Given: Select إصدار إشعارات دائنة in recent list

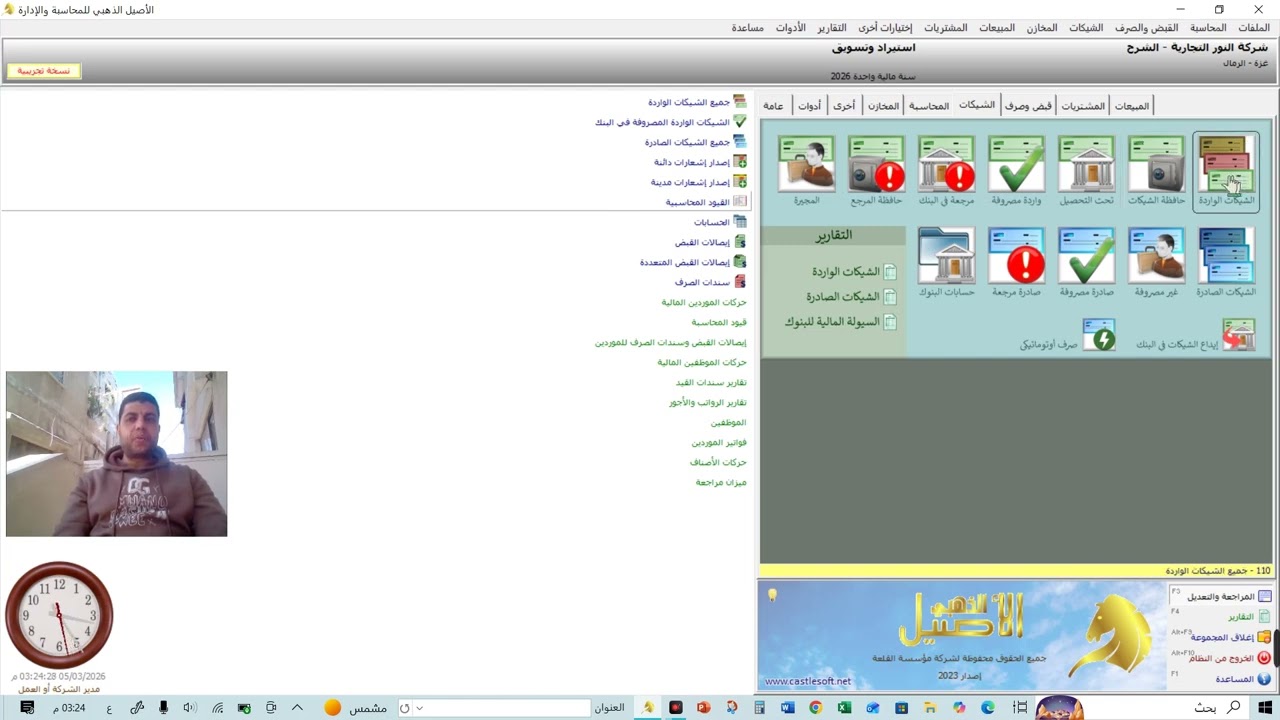Looking at the screenshot, I should [x=700, y=162].
